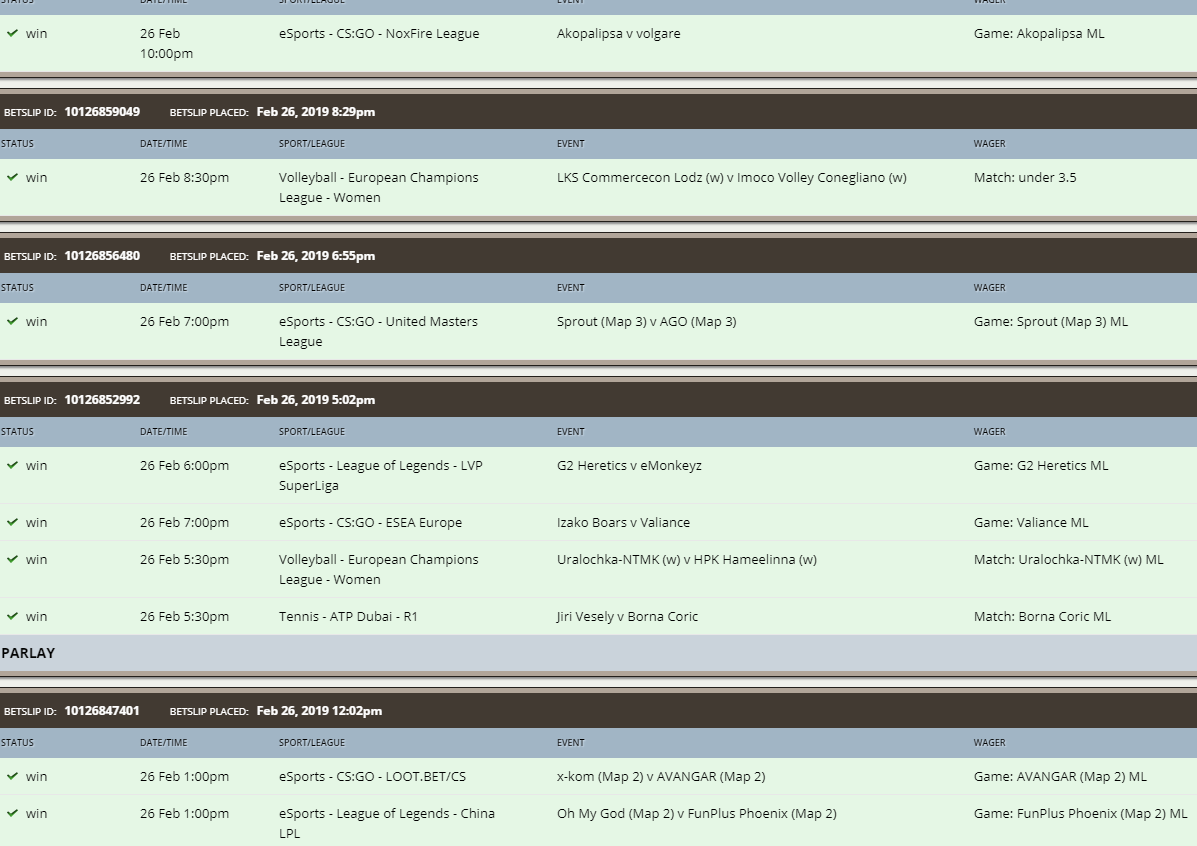Click the win checkmark on Sprout (Map 3) row
1197x846 pixels.
point(12,321)
